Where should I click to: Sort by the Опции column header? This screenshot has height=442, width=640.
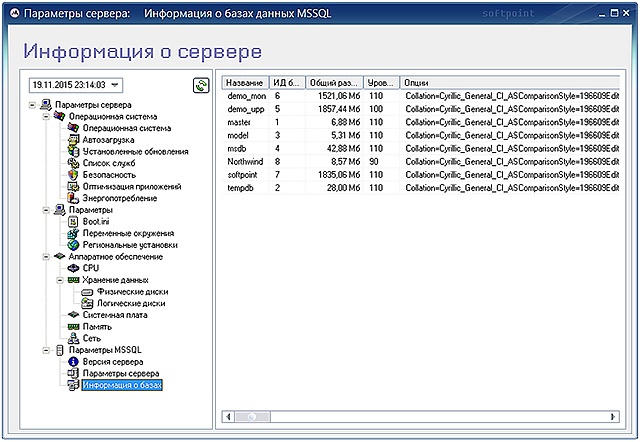tap(510, 83)
